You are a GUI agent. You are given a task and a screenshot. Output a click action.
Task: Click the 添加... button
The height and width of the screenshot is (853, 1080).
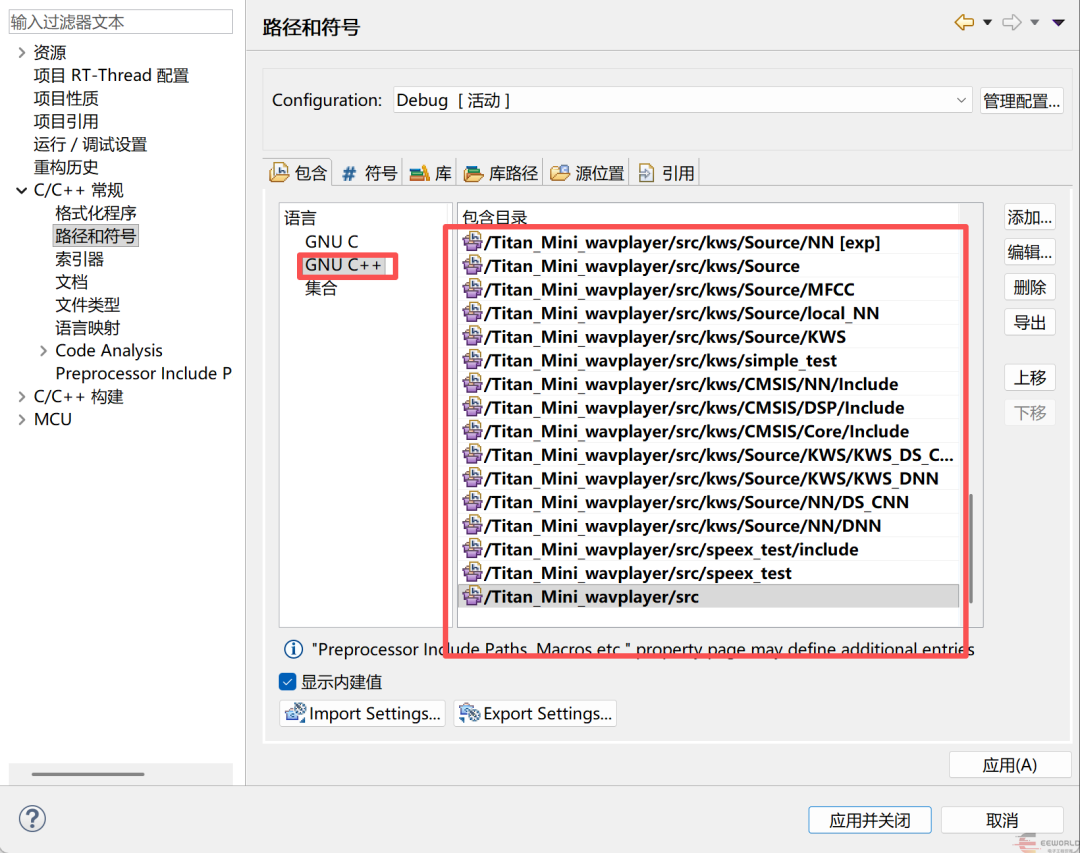[1030, 218]
